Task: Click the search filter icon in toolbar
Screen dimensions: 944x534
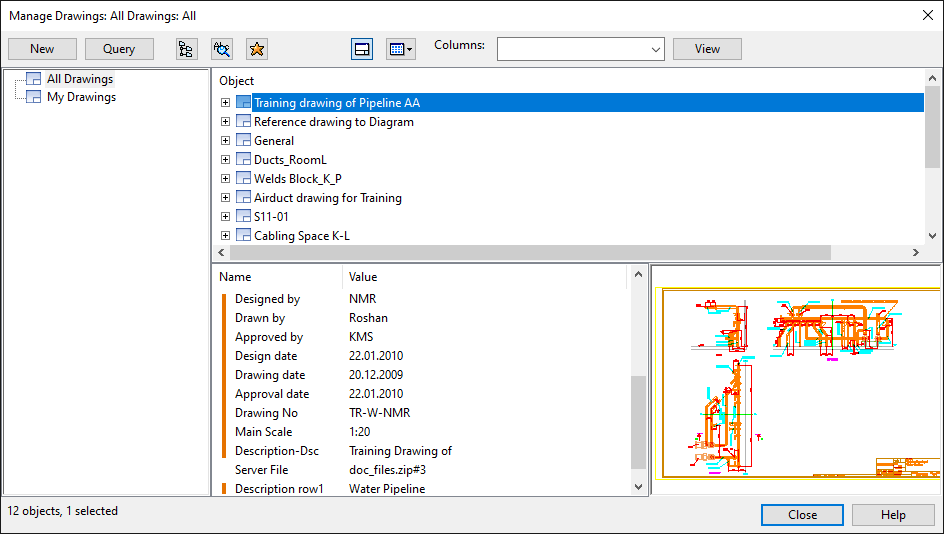Action: (x=221, y=49)
